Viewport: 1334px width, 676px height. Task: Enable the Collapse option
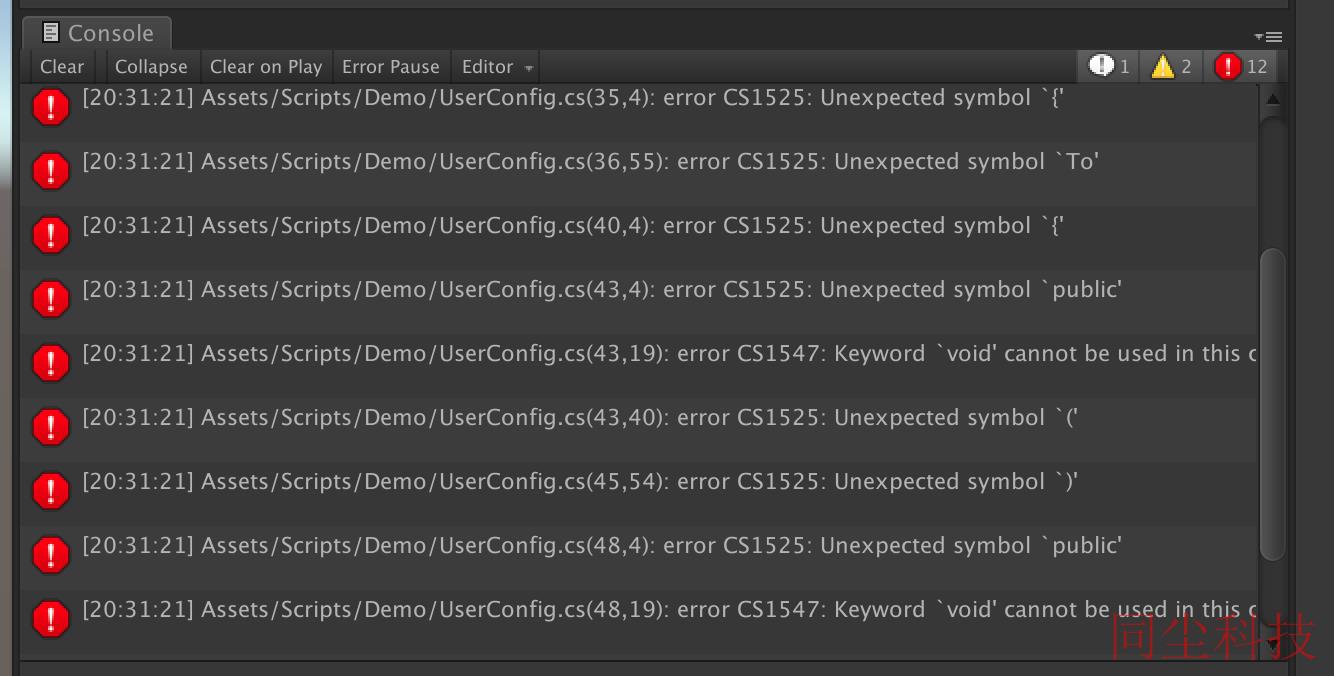click(x=151, y=66)
